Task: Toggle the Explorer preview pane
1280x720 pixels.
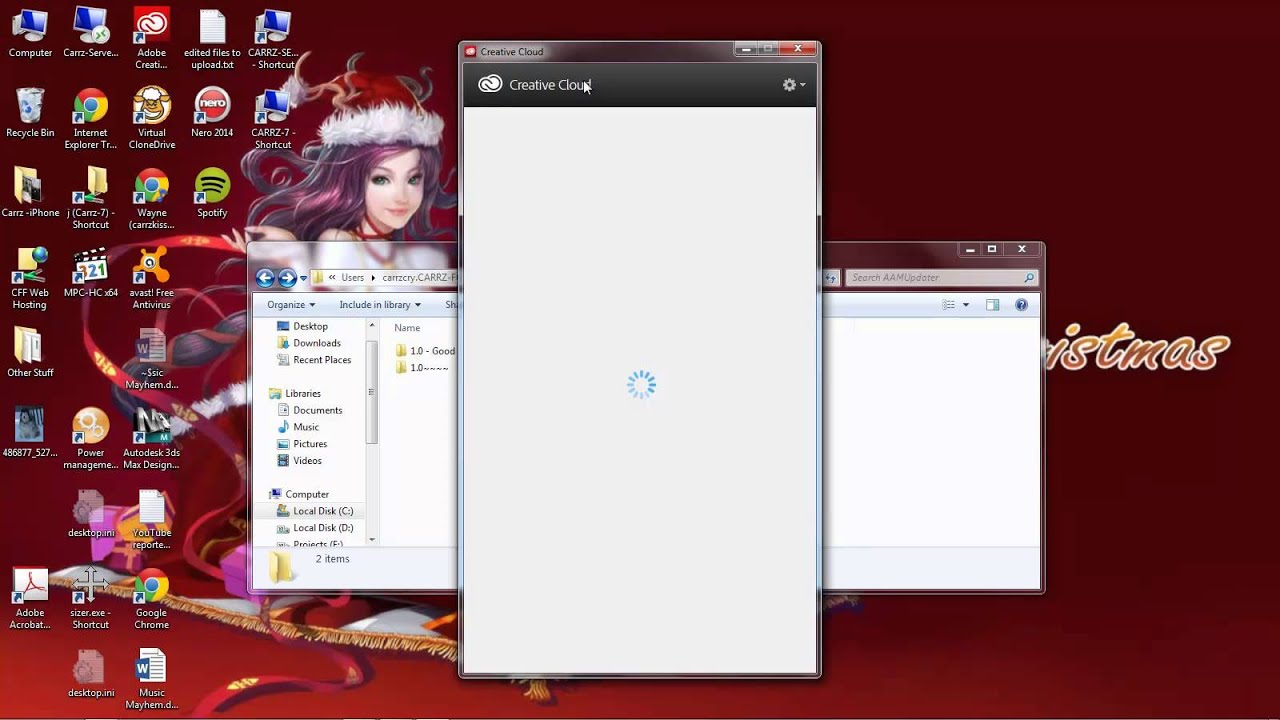Action: (x=992, y=305)
